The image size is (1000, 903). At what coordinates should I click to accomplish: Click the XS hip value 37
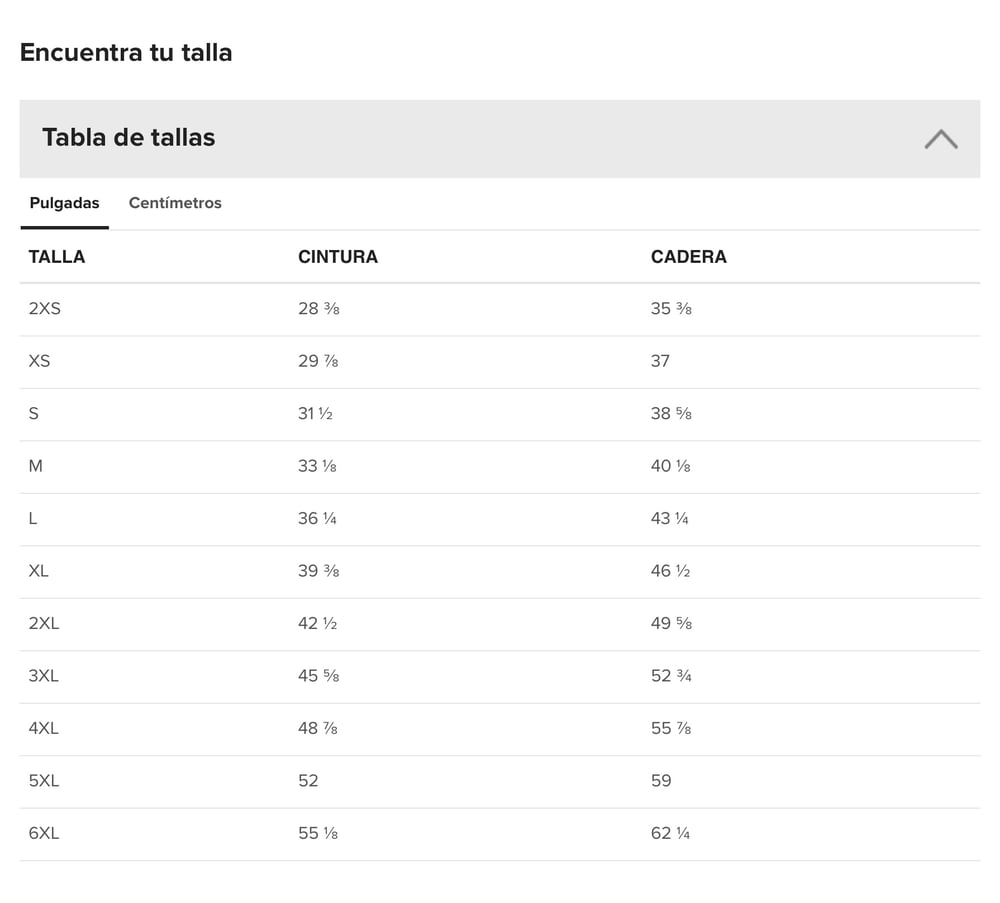(x=660, y=361)
